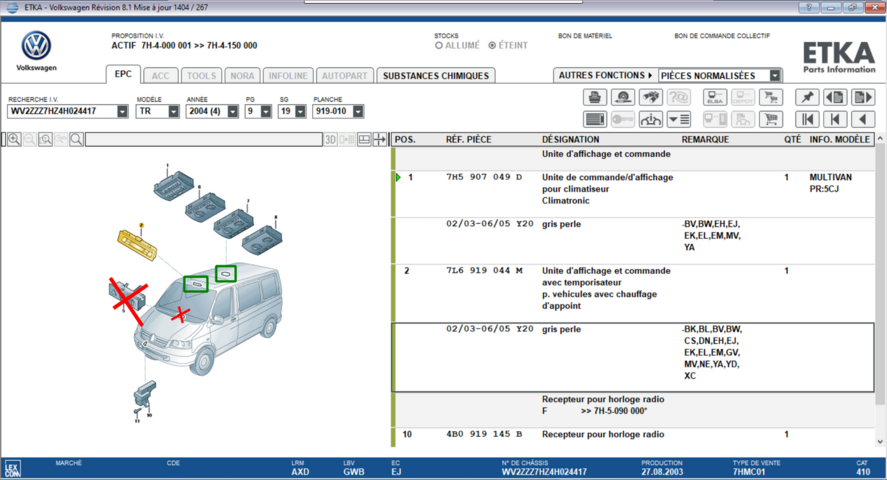Select the ALLUMÉ stocks radio button
887x480 pixels.
coord(438,45)
